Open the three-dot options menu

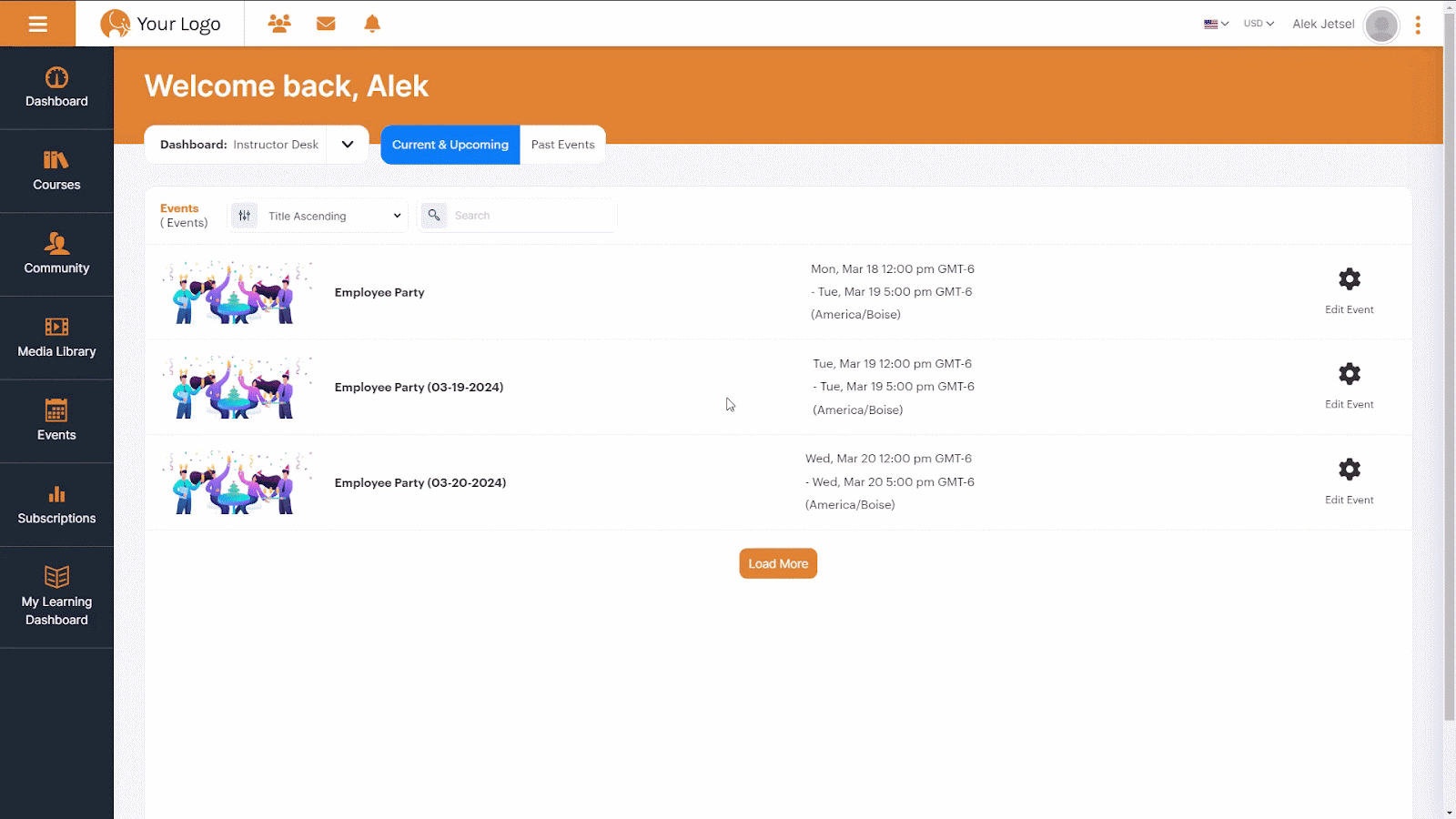tap(1418, 25)
